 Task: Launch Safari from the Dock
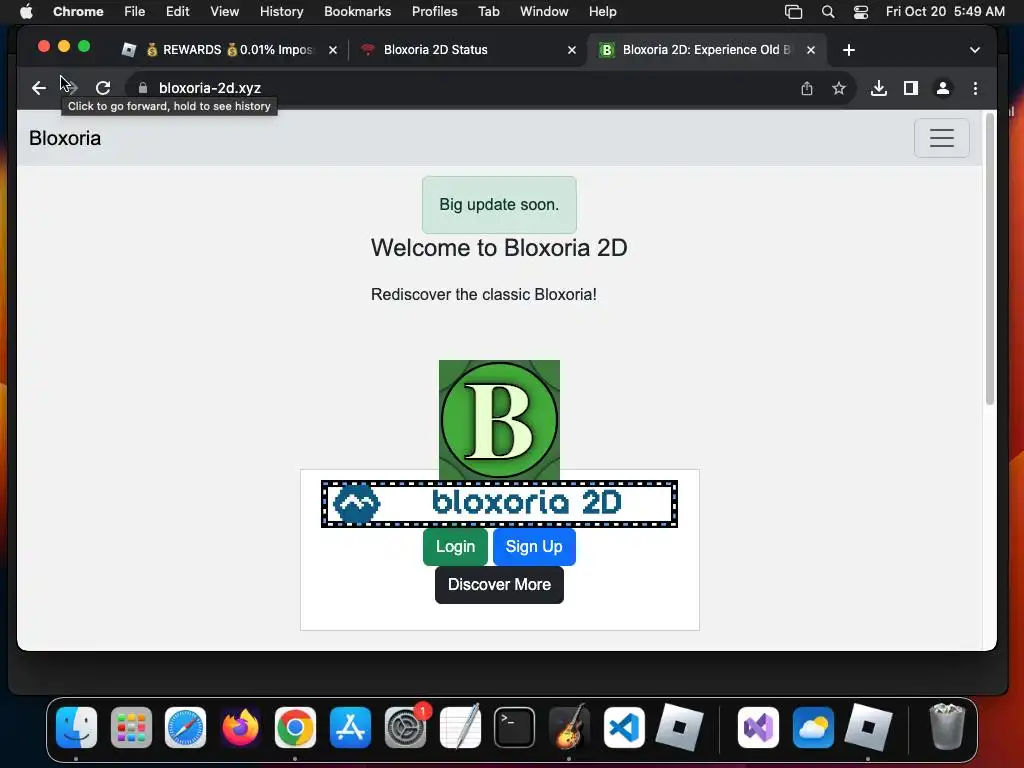pyautogui.click(x=185, y=728)
